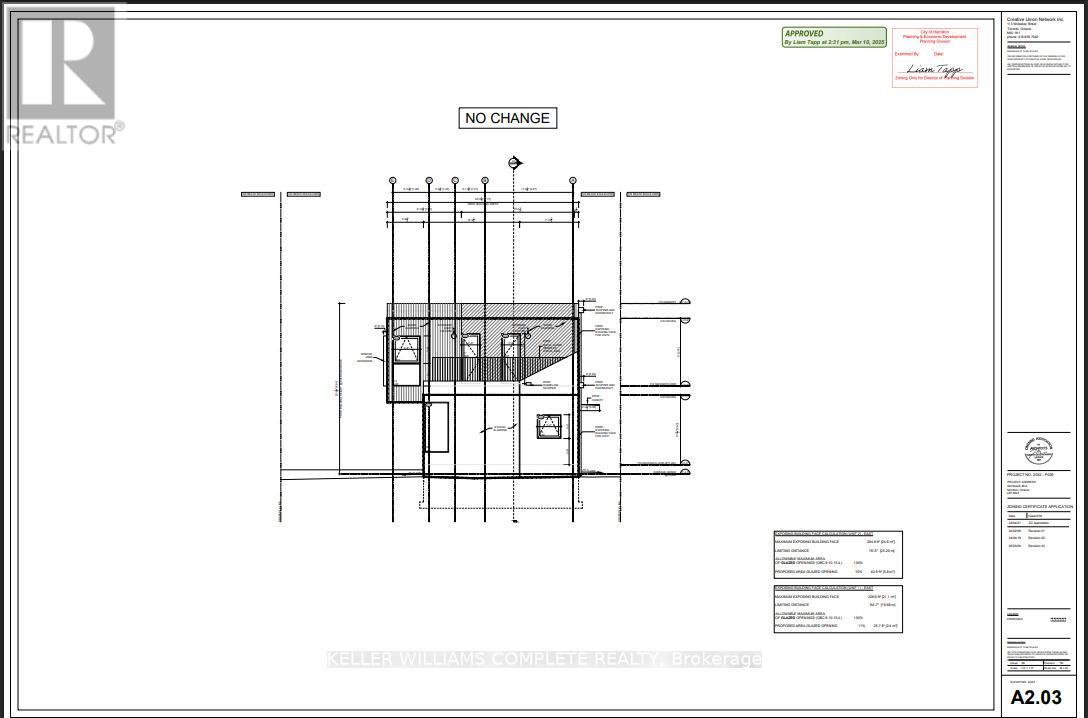Click the Liam Tapp signature
This screenshot has width=1088, height=718.
click(933, 69)
